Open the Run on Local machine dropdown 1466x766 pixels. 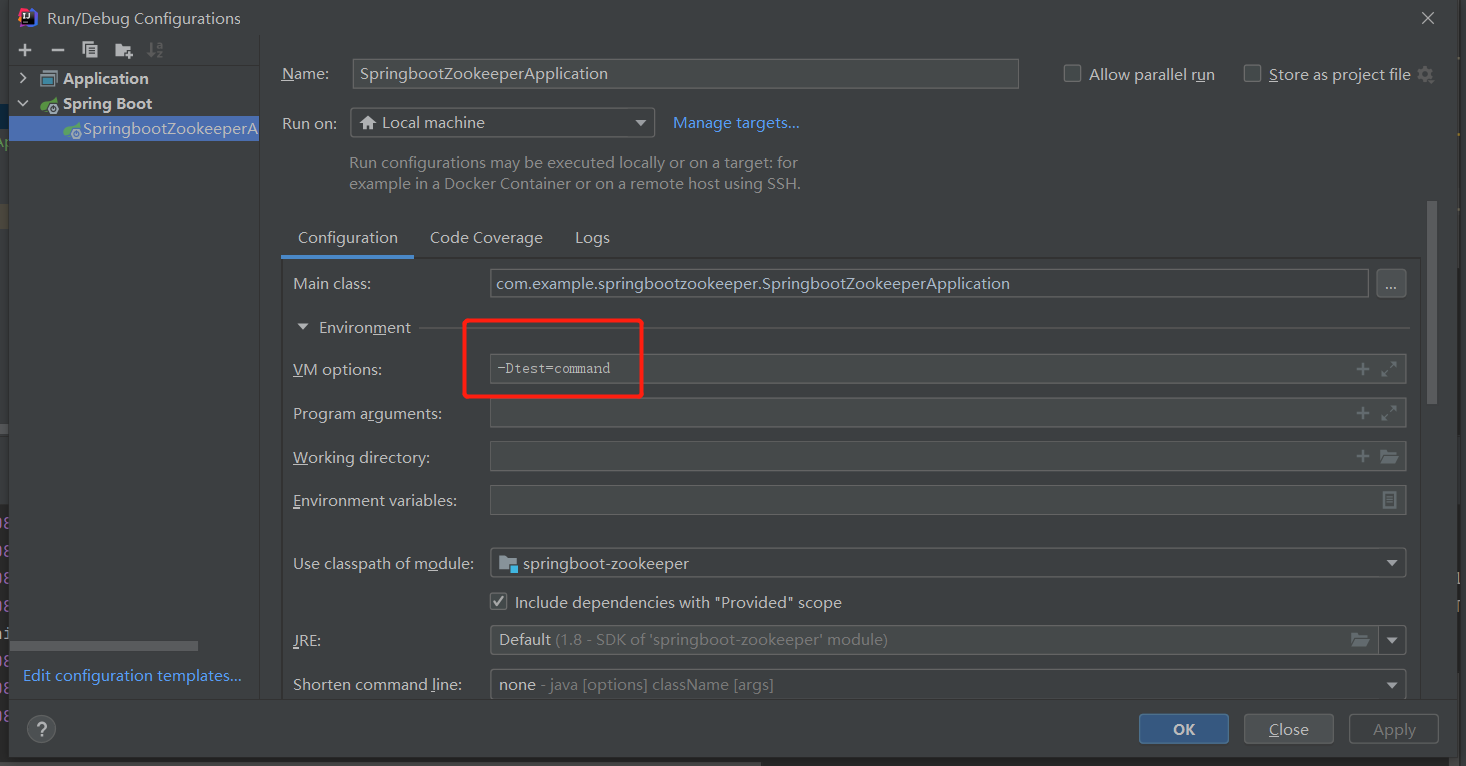tap(502, 123)
